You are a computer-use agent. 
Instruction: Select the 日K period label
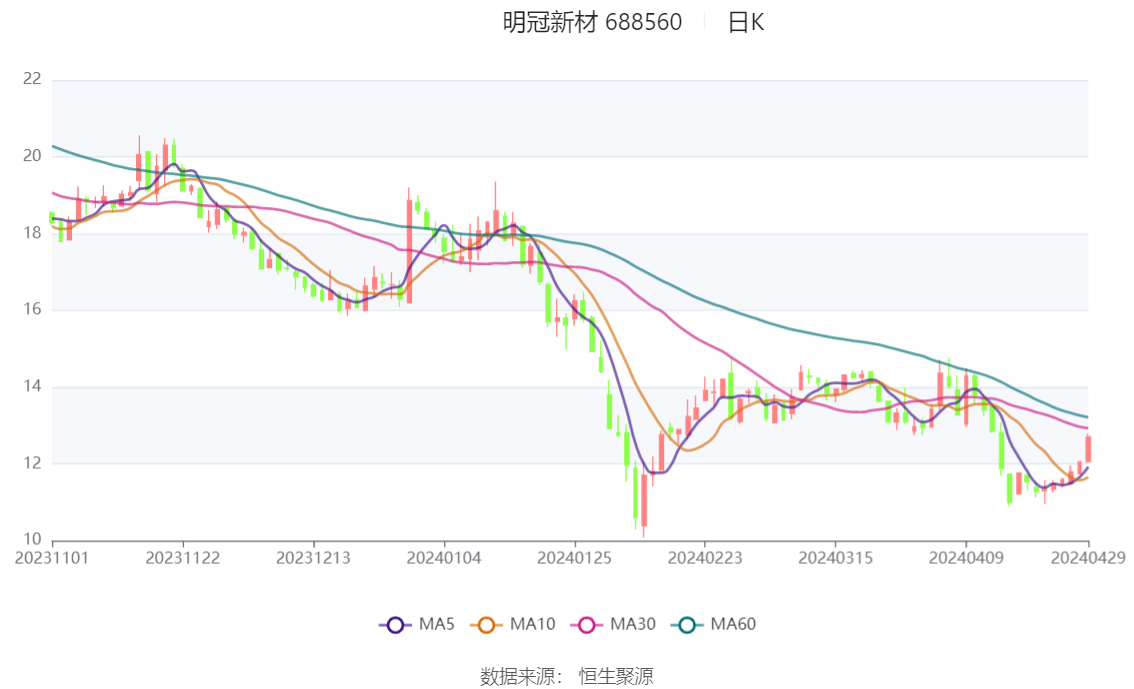746,22
